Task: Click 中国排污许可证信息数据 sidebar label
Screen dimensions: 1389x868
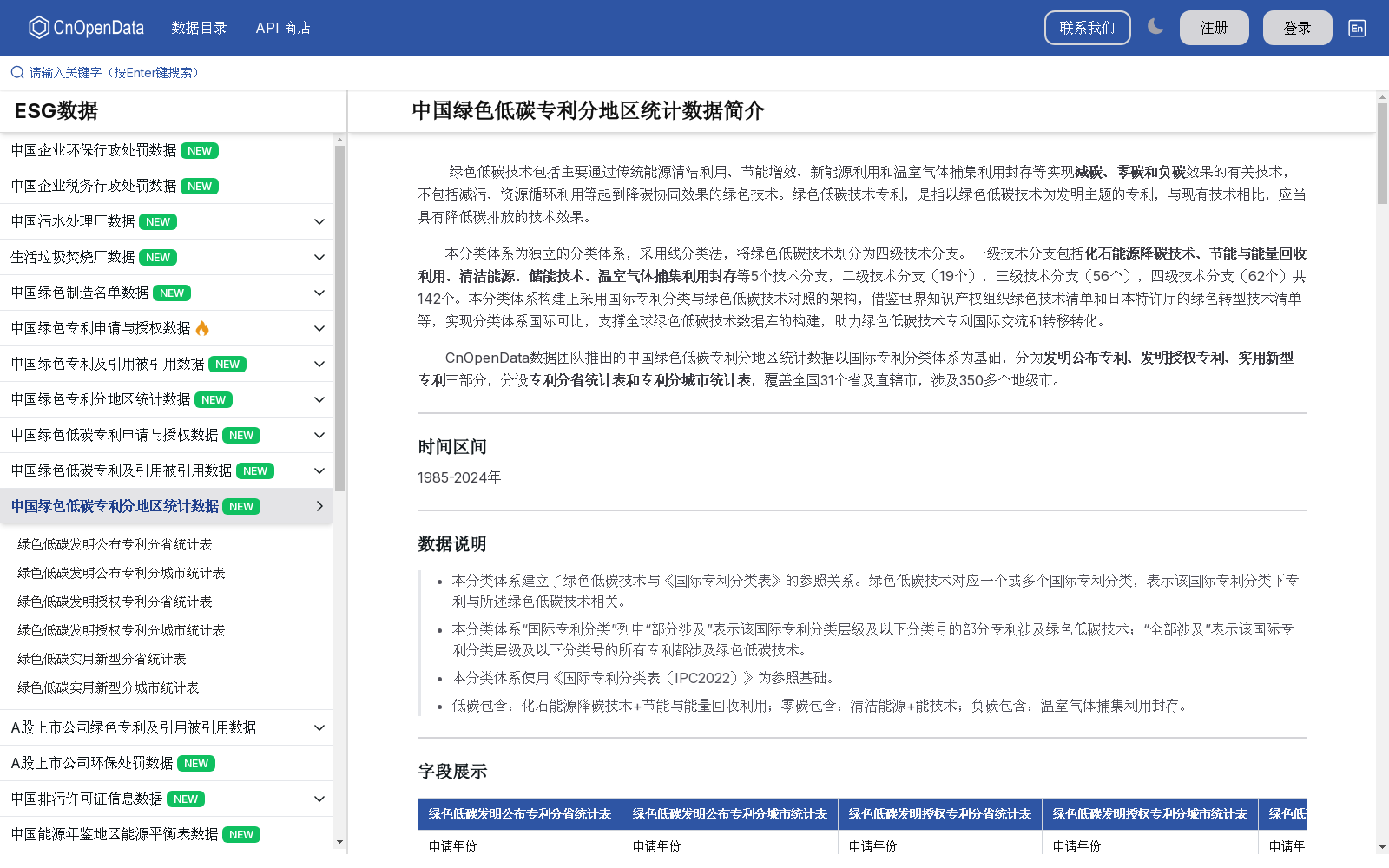Action: click(87, 799)
